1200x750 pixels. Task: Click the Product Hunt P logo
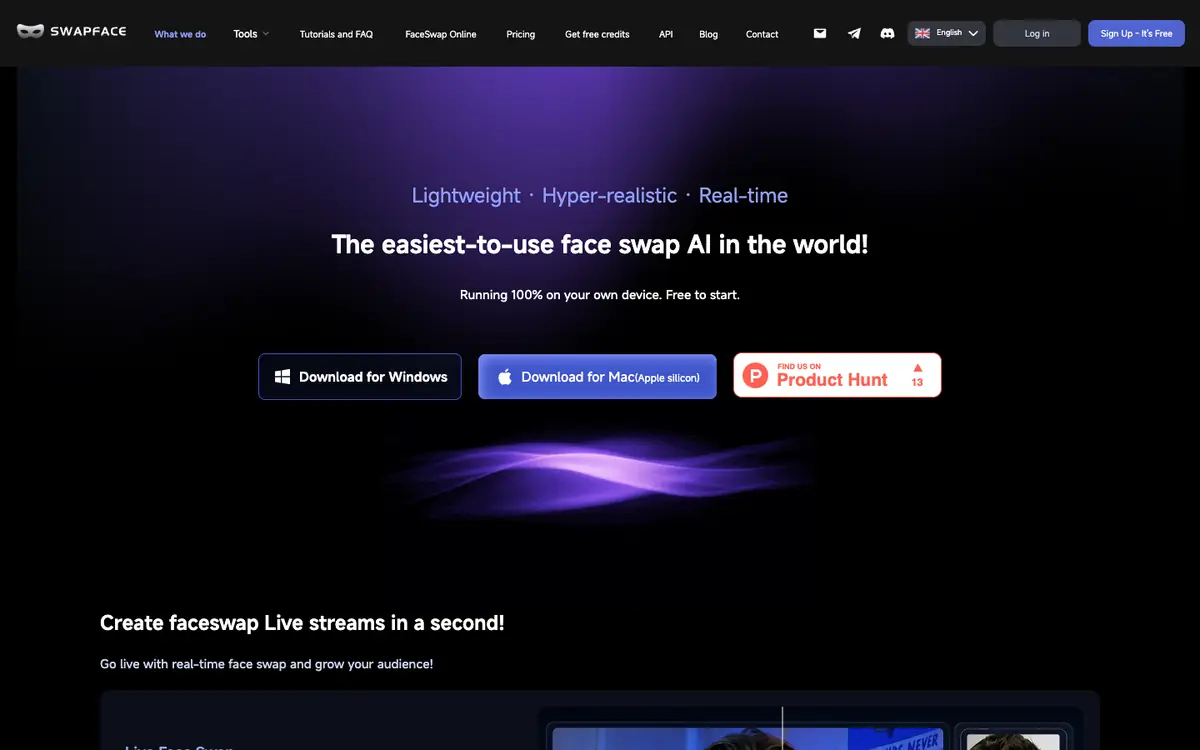(756, 376)
